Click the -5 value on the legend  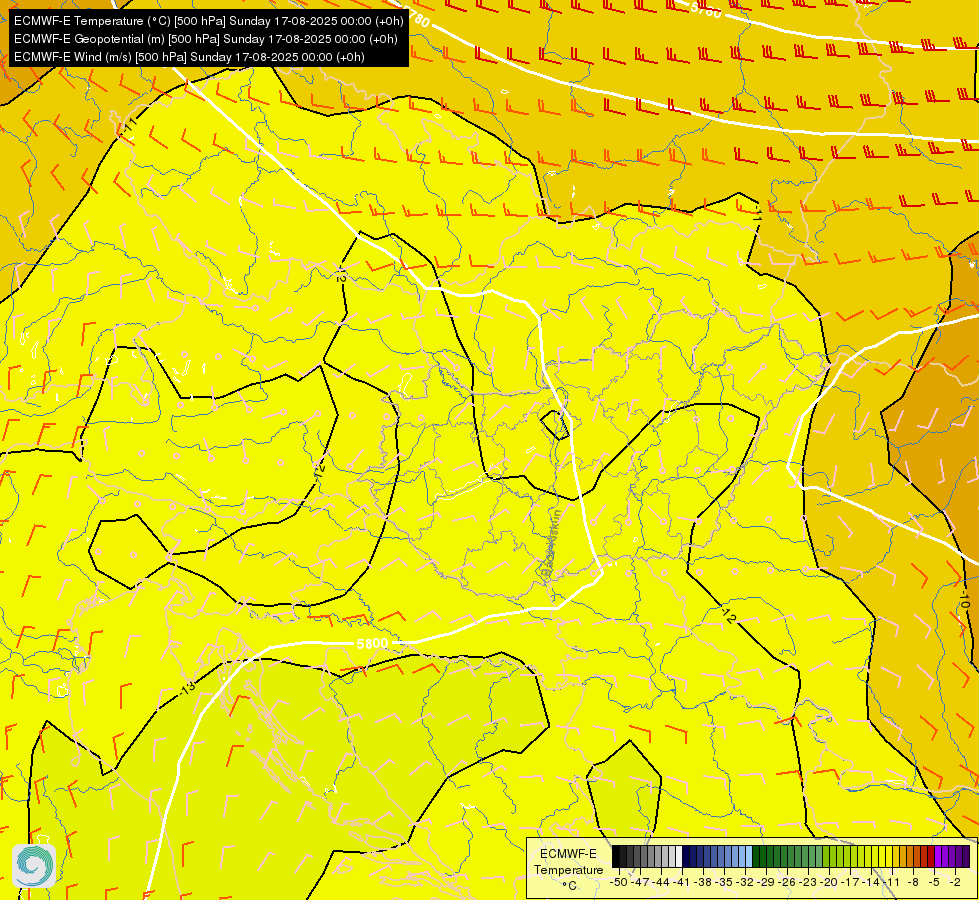tap(934, 883)
